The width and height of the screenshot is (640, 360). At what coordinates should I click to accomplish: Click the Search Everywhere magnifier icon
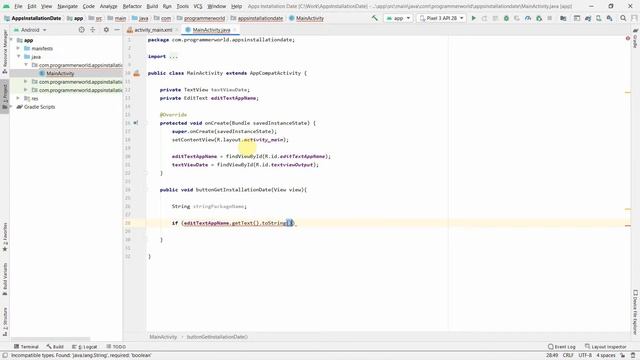click(623, 18)
